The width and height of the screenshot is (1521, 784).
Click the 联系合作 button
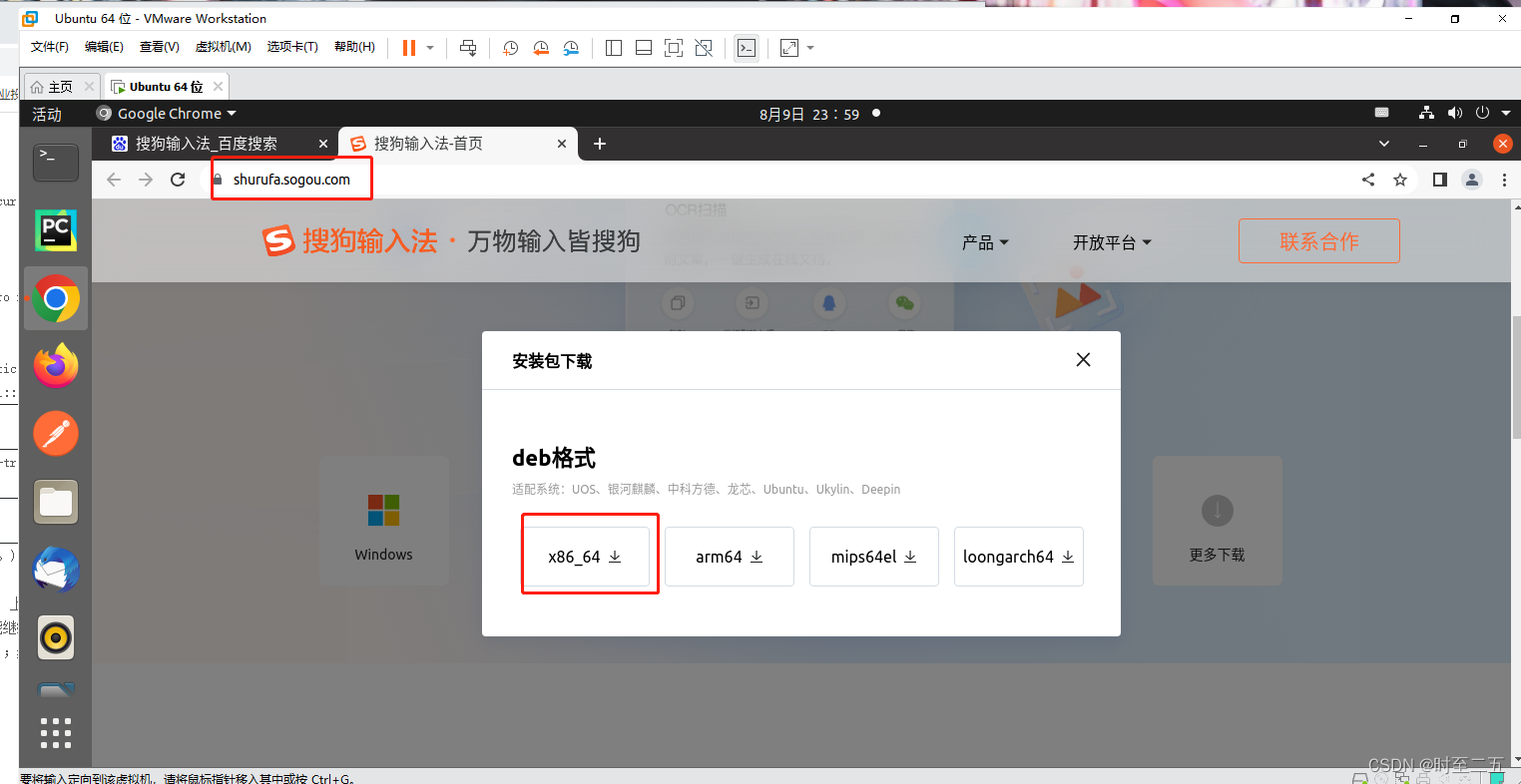click(1319, 241)
